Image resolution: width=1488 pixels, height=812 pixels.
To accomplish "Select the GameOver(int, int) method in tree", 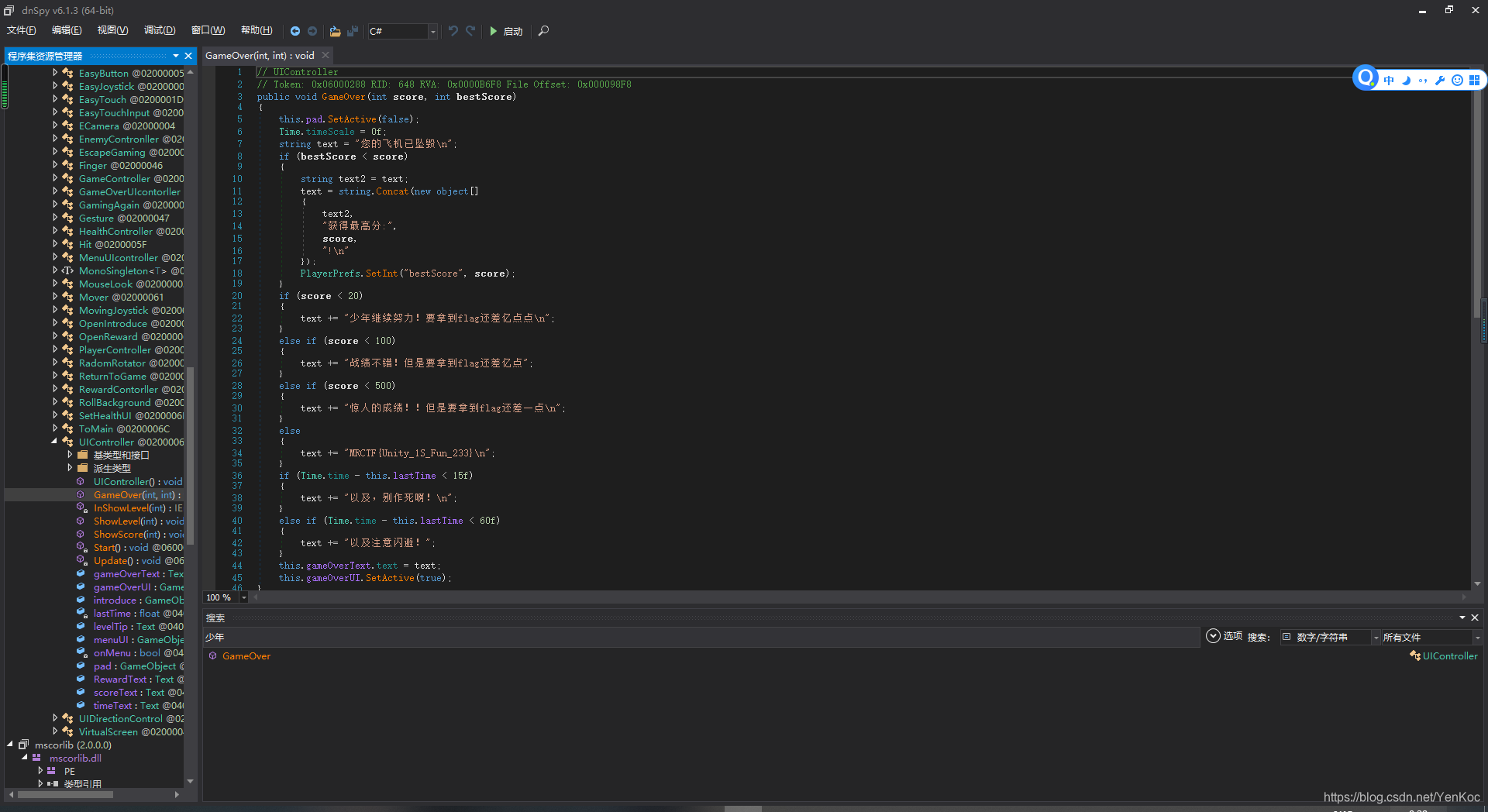I will (137, 495).
